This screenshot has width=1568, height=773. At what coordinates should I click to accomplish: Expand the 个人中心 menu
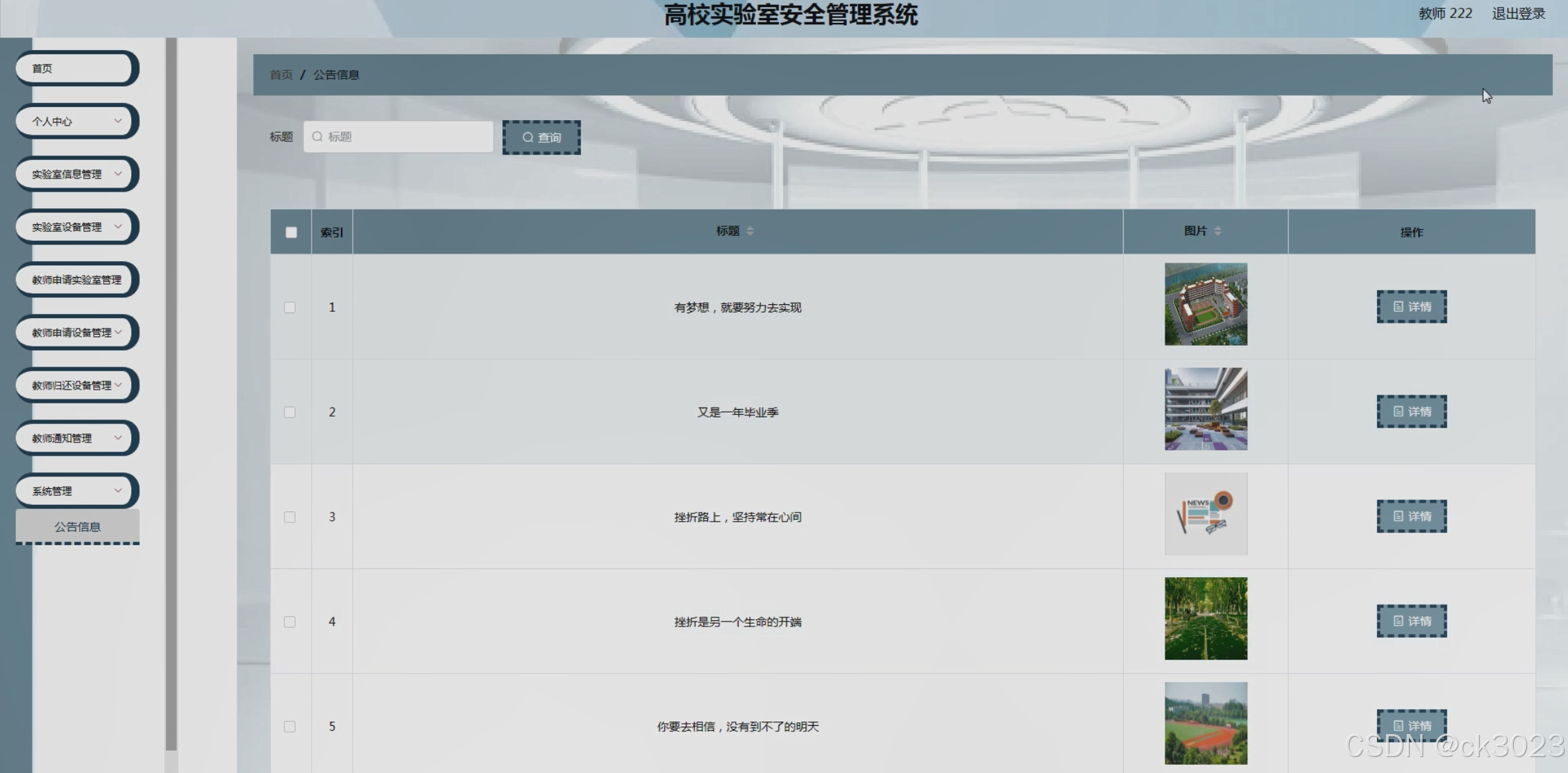tap(75, 122)
